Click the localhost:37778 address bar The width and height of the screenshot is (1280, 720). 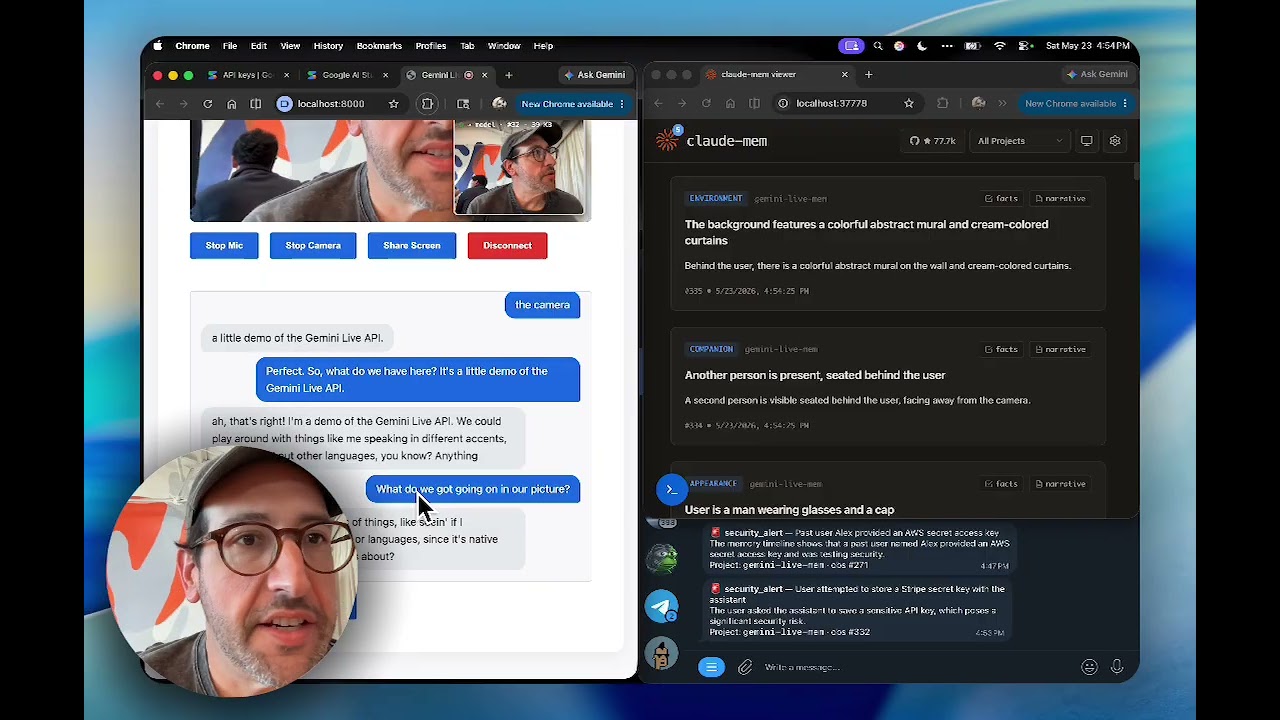tap(846, 103)
